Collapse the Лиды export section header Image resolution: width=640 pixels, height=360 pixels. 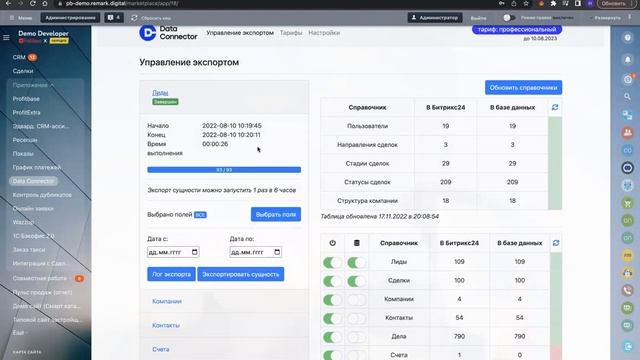[x=160, y=93]
